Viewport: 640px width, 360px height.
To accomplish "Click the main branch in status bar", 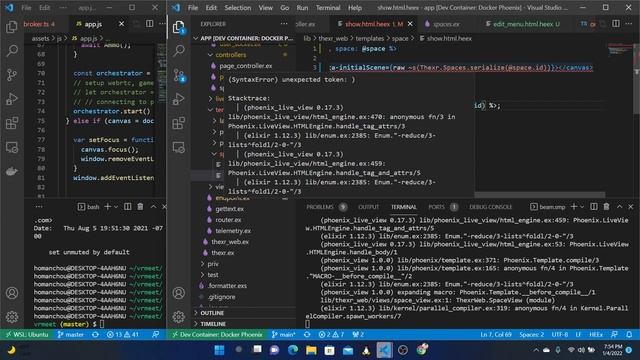I will point(283,335).
